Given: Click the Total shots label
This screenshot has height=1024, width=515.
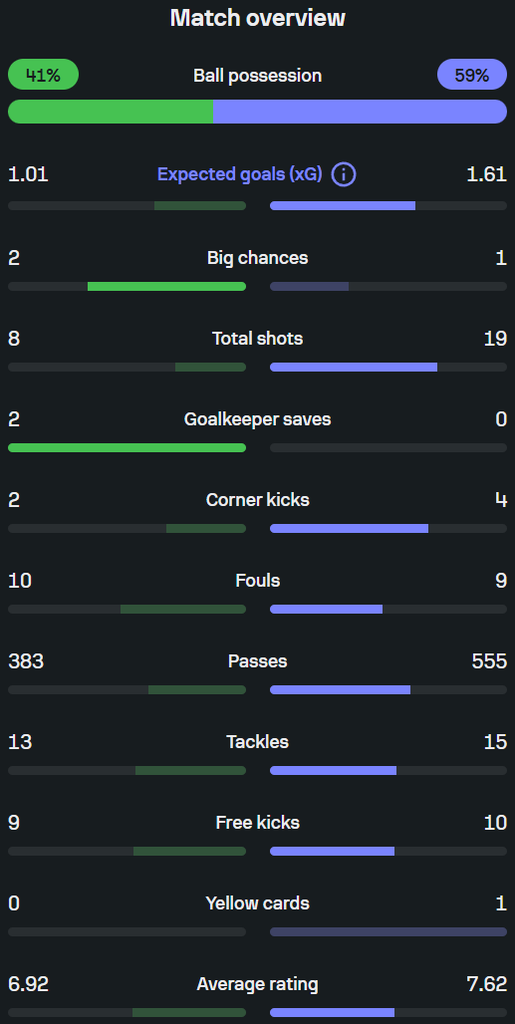Looking at the screenshot, I should point(258,338).
